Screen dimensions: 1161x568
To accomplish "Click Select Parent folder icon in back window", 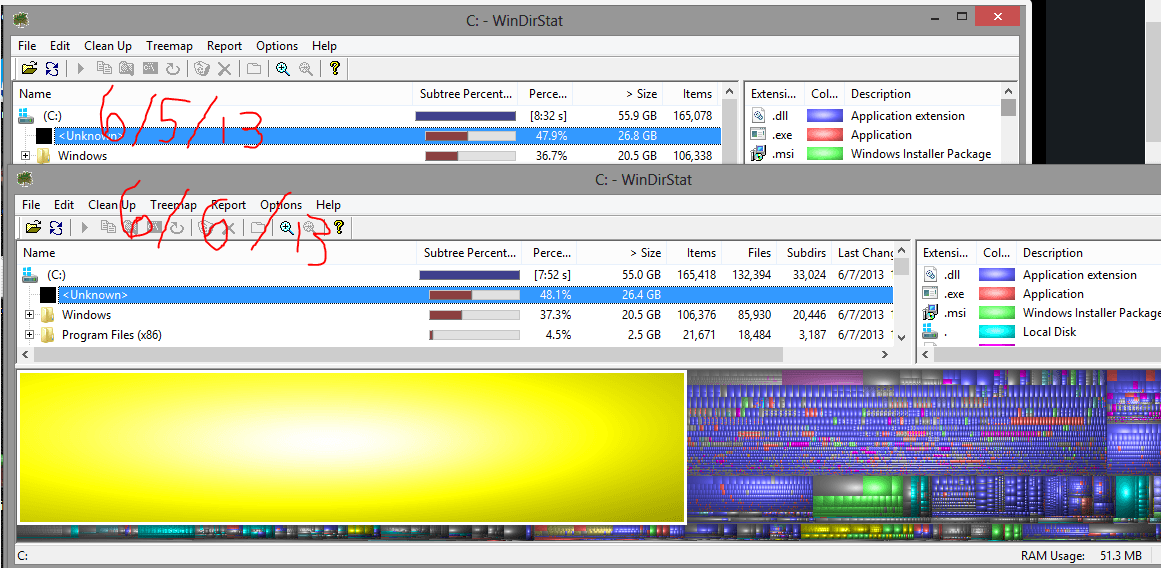I will coord(253,69).
